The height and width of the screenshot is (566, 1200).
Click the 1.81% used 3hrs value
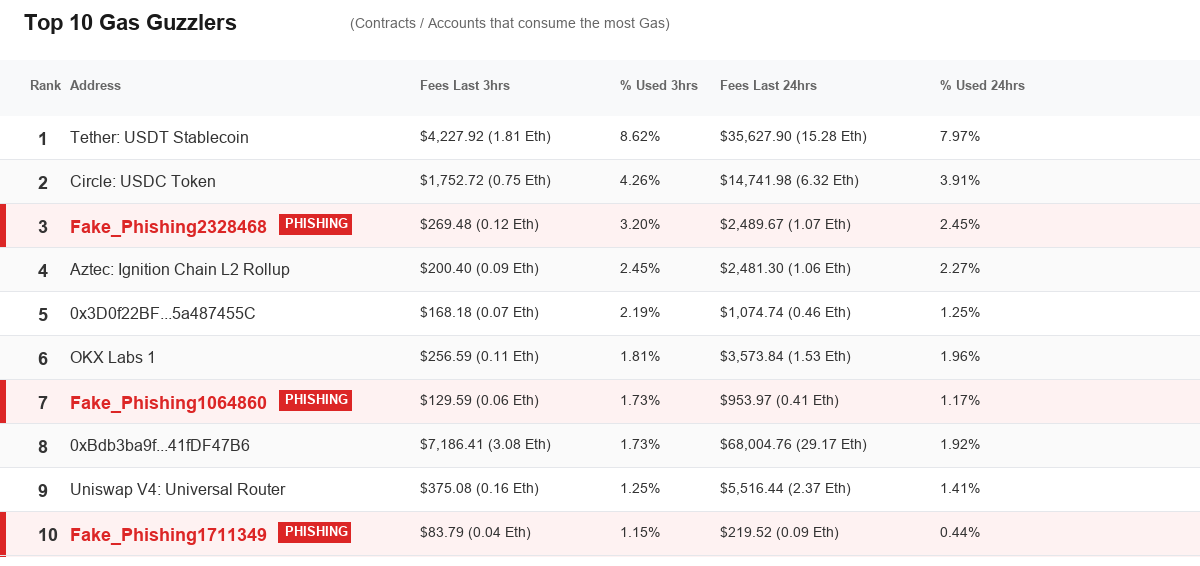(640, 356)
